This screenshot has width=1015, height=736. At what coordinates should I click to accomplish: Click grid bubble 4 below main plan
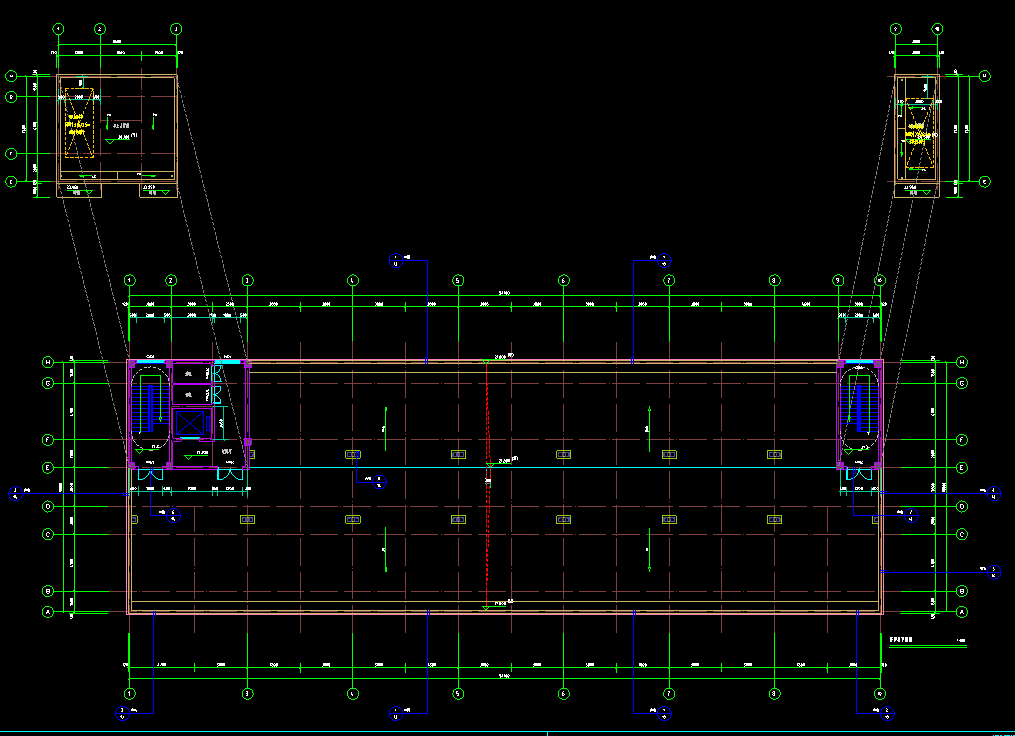pyautogui.click(x=353, y=693)
